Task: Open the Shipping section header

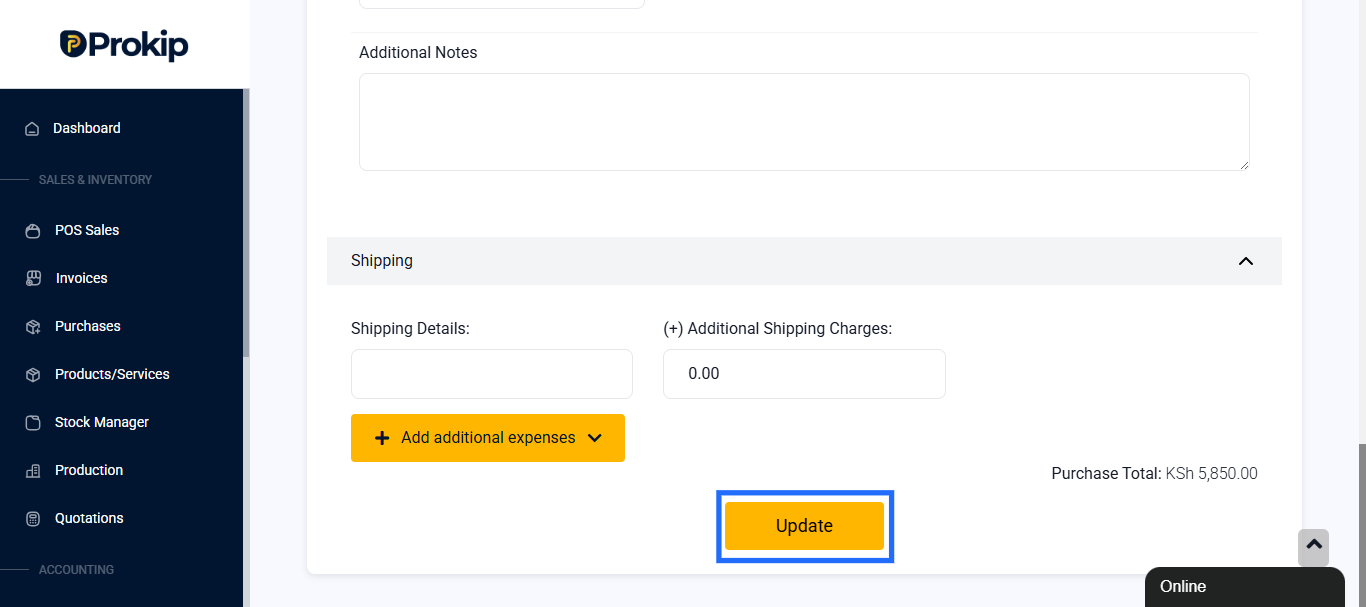Action: 804,261
